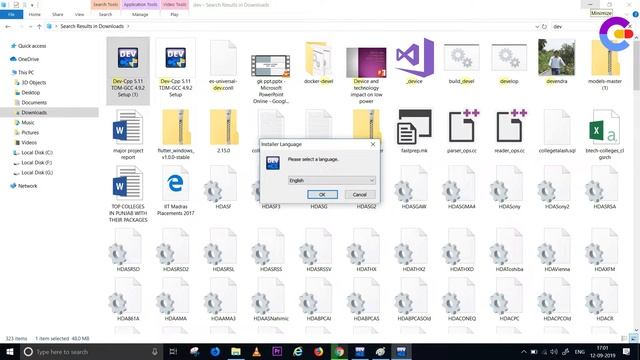The image size is (640, 360).
Task: Select the HDASF file
Action: (223, 188)
